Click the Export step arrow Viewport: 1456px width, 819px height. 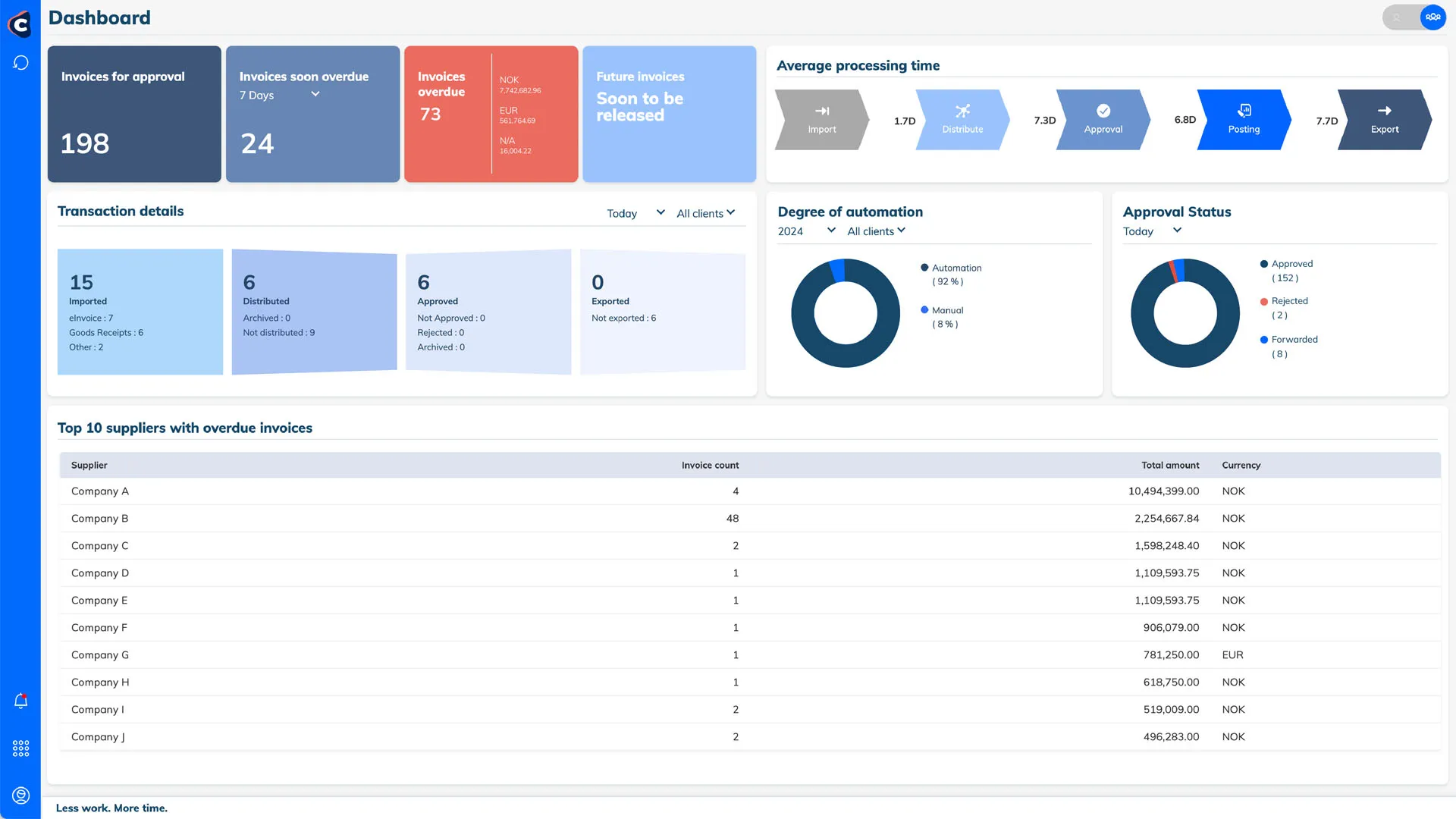pyautogui.click(x=1384, y=120)
